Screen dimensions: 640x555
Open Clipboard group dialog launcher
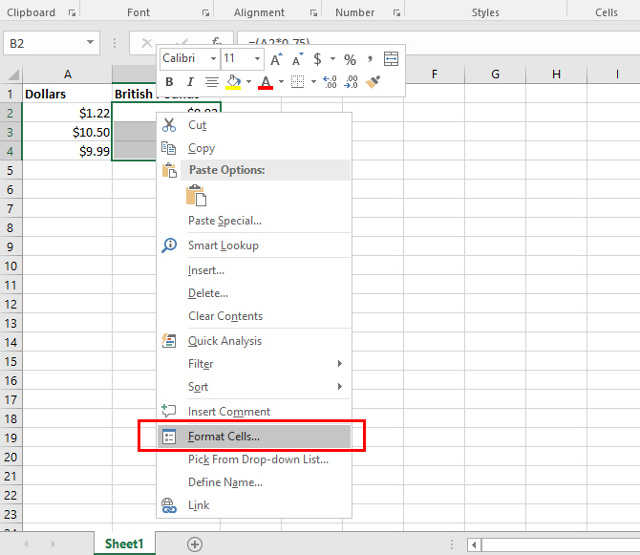72,13
